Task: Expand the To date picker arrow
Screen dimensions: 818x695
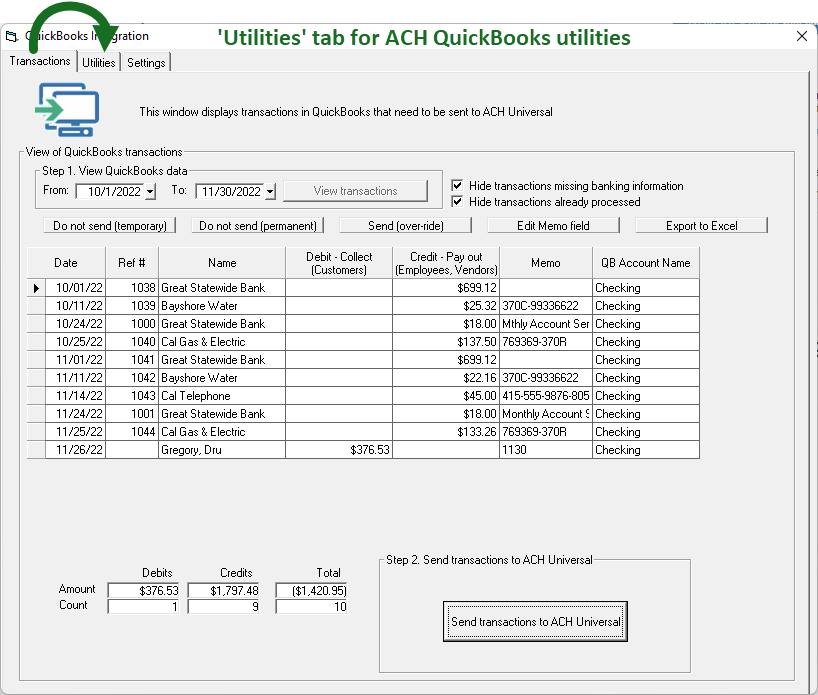Action: tap(270, 192)
